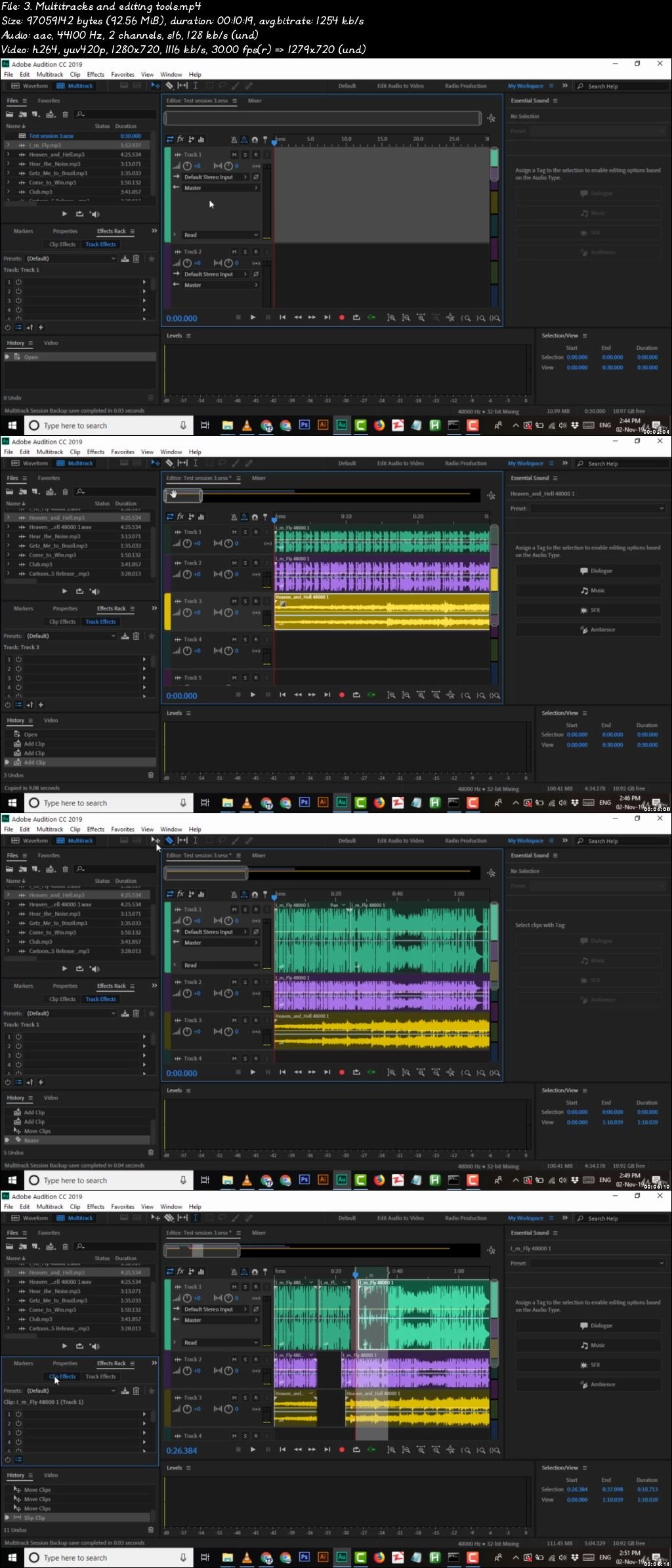The width and height of the screenshot is (672, 1568).
Task: Select Time Selection tool in fourth screenshot toolbar
Action: click(196, 1218)
